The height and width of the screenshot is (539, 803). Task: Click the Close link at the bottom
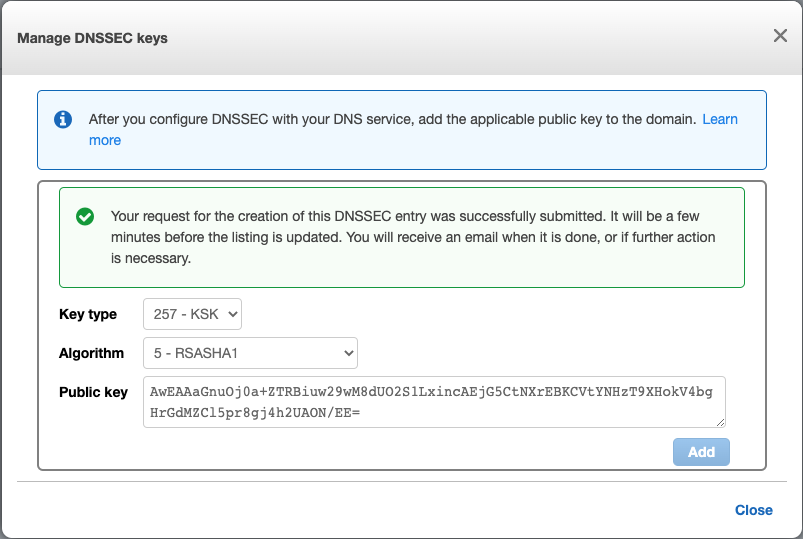[x=753, y=510]
